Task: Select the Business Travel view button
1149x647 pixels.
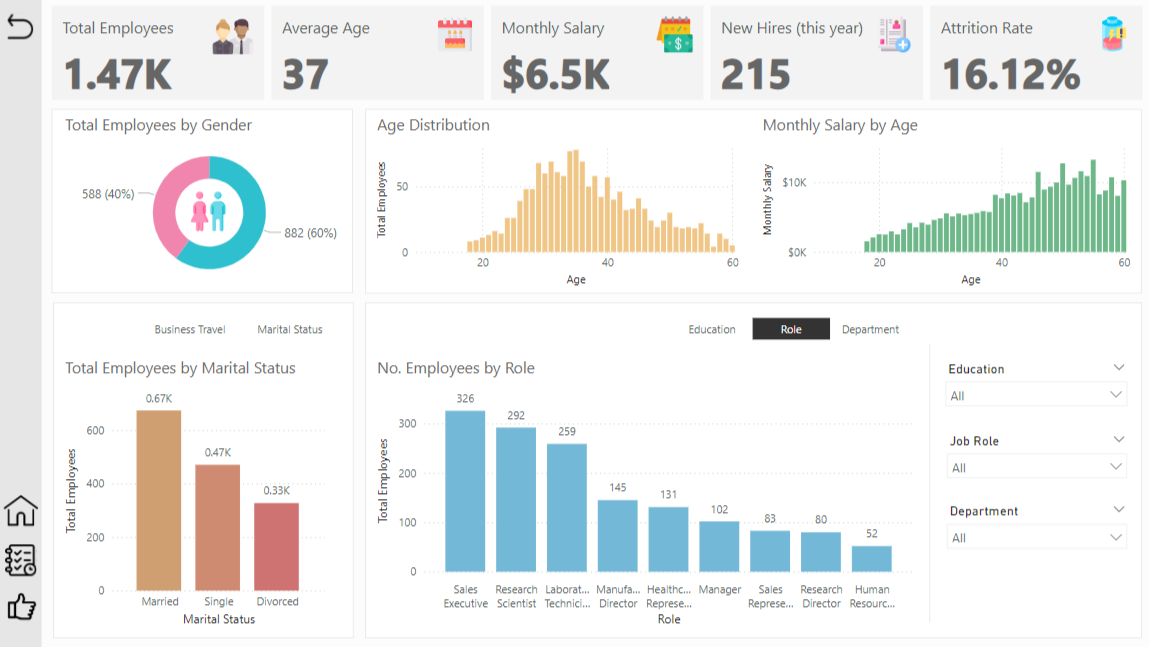Action: (190, 329)
